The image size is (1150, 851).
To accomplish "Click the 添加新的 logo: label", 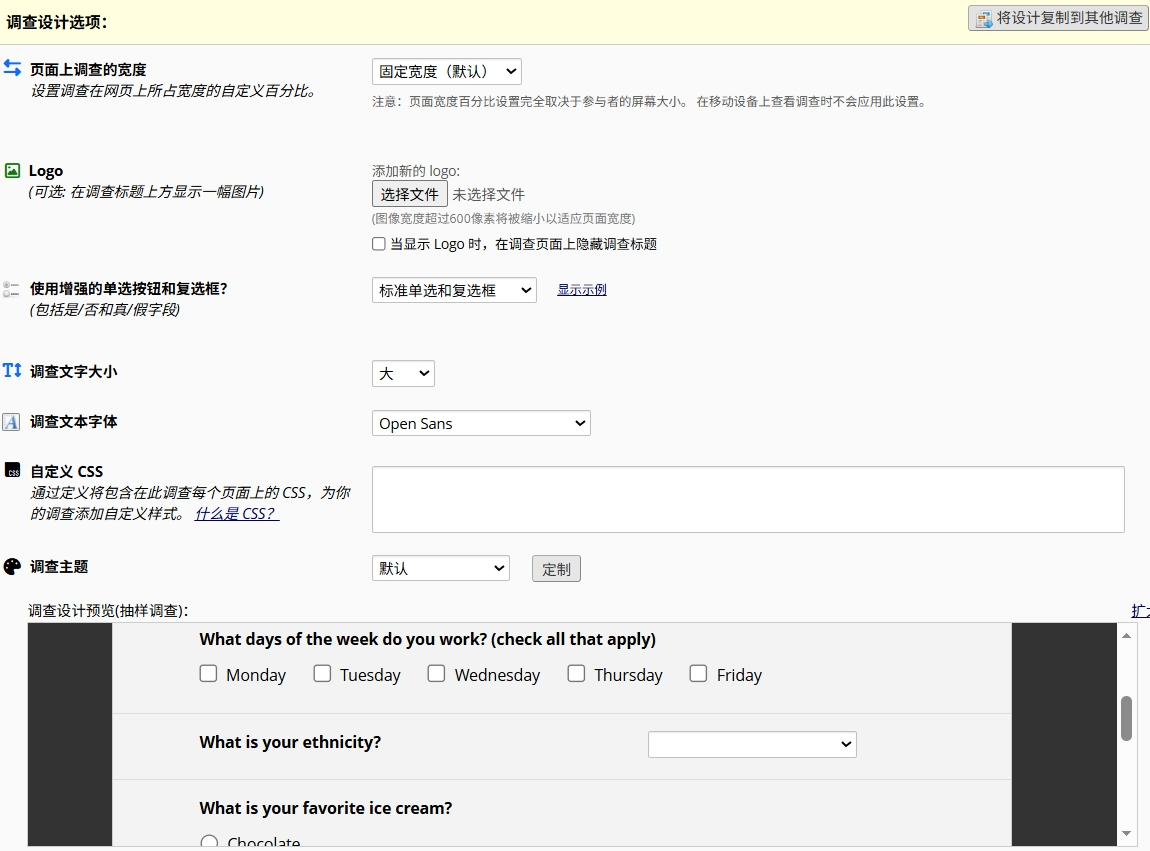I will (x=416, y=171).
